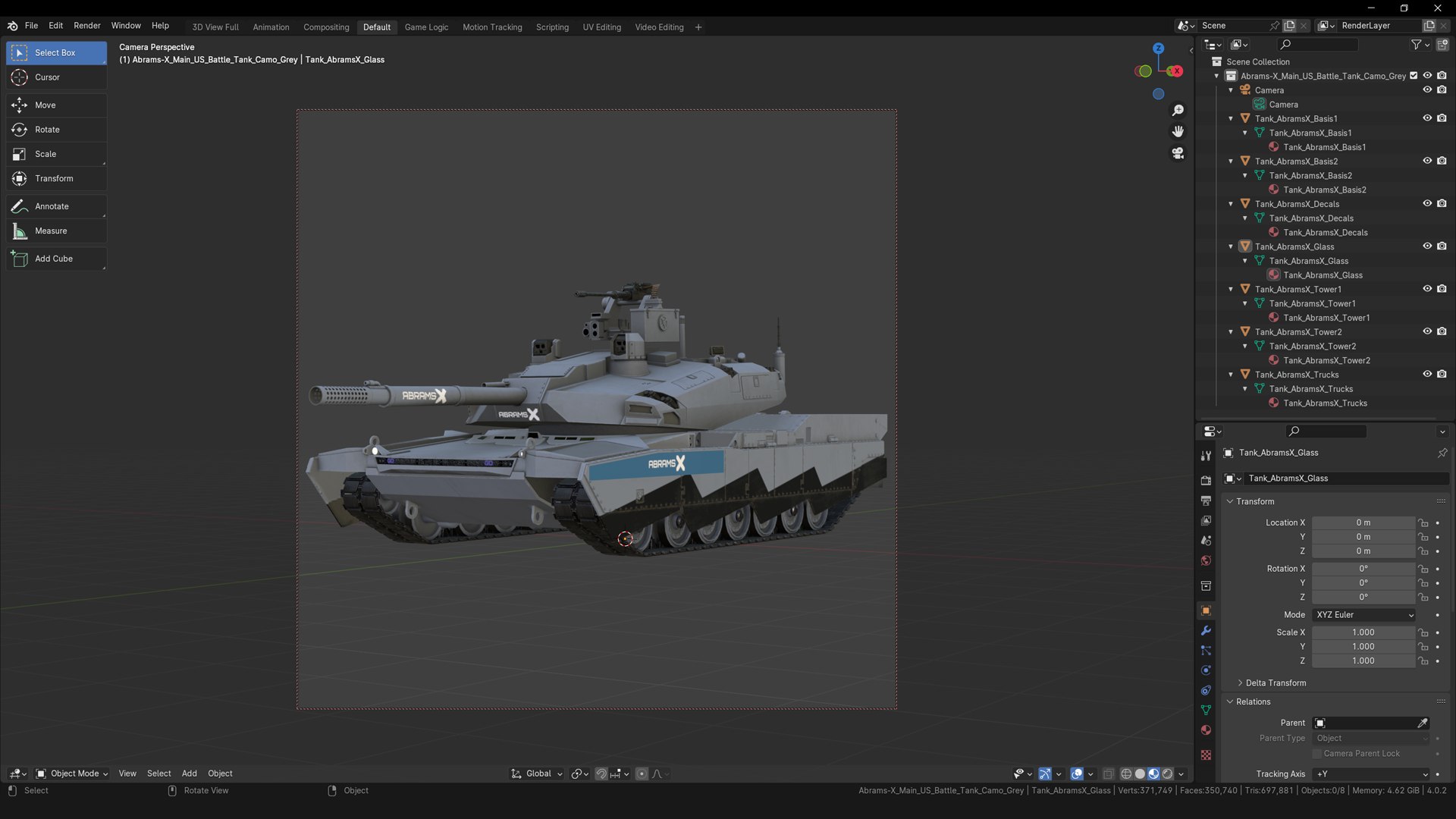
Task: Switch to UV Editing workspace
Action: click(x=601, y=27)
